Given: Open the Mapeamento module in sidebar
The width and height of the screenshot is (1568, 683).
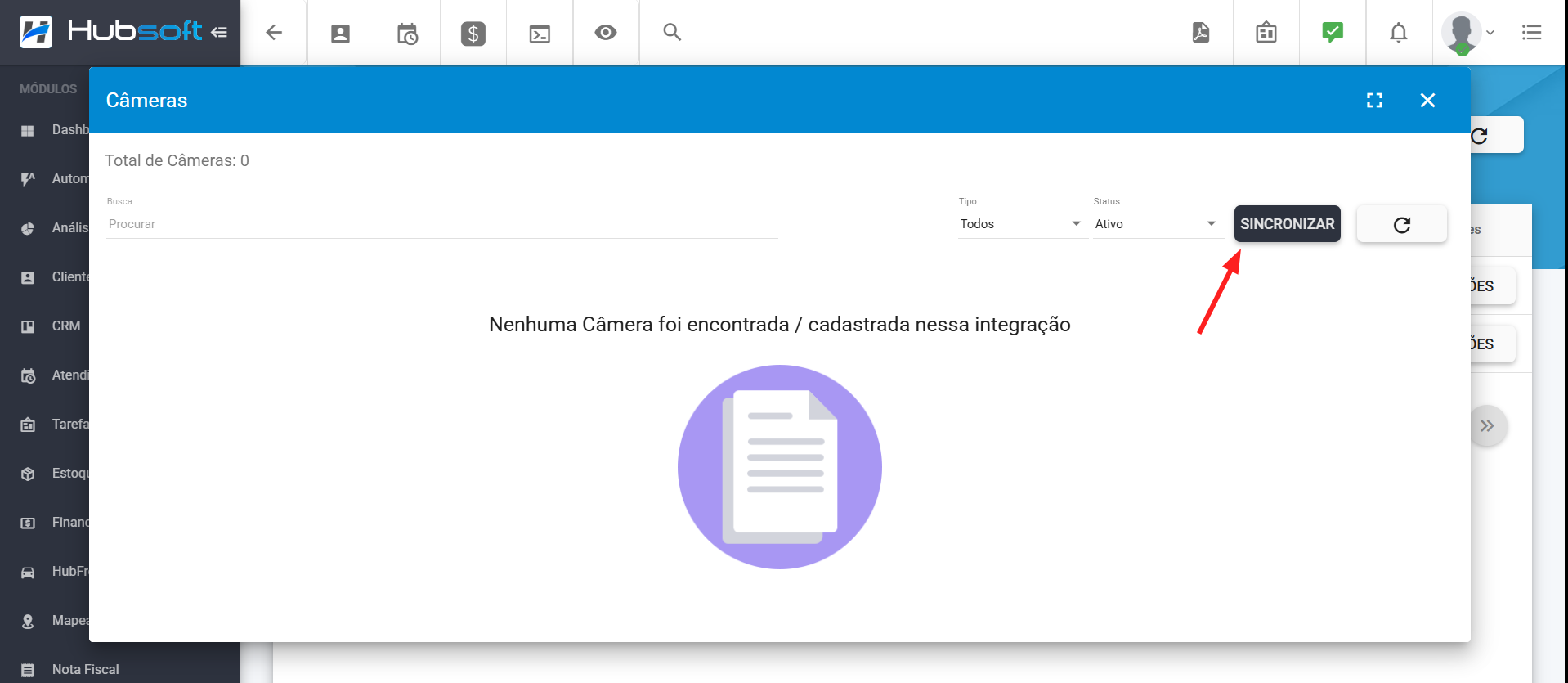Looking at the screenshot, I should pyautogui.click(x=54, y=621).
